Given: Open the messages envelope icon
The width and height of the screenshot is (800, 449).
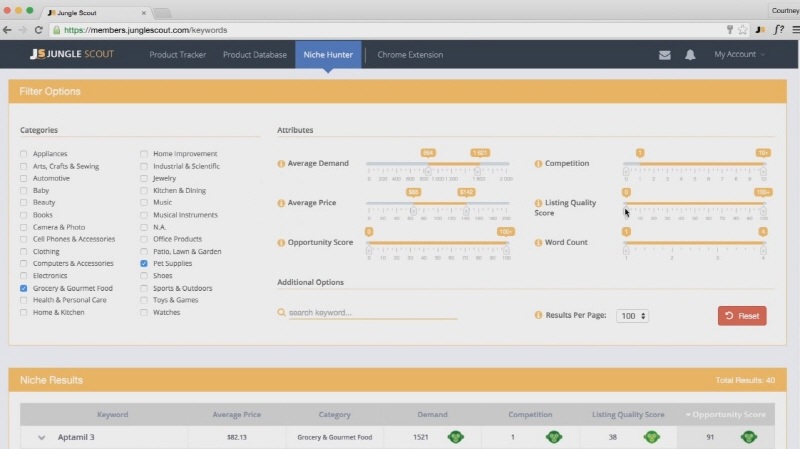Looking at the screenshot, I should [664, 55].
